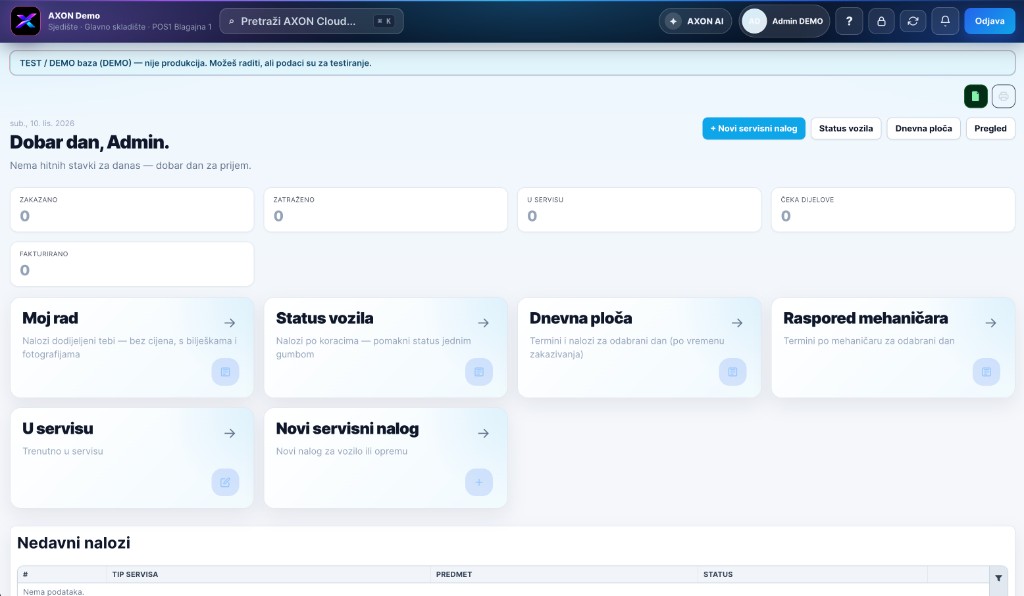Click the TEST / DEMO baza banner text
The height and width of the screenshot is (596, 1024).
click(x=195, y=63)
